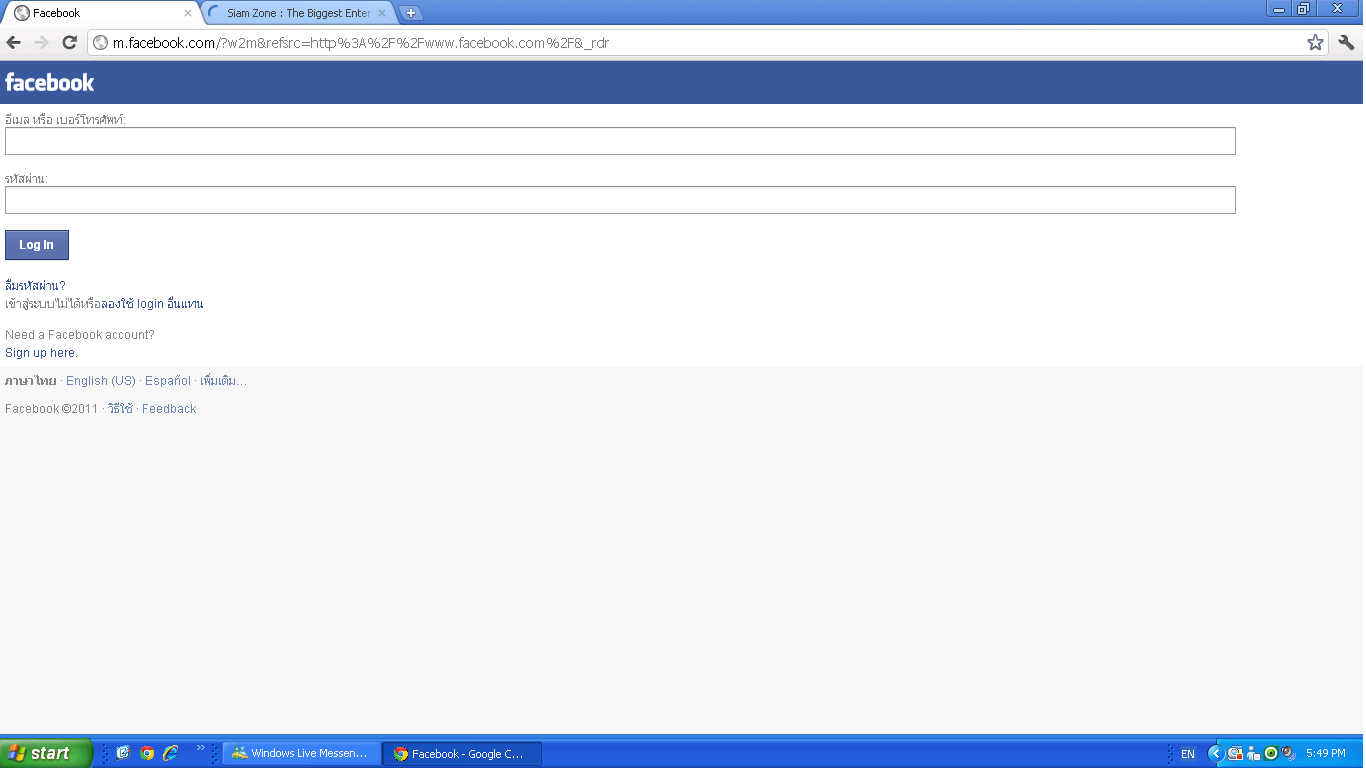Image resolution: width=1366 pixels, height=768 pixels.
Task: Click the เพิ่มเติม... more languages link
Action: (x=223, y=381)
